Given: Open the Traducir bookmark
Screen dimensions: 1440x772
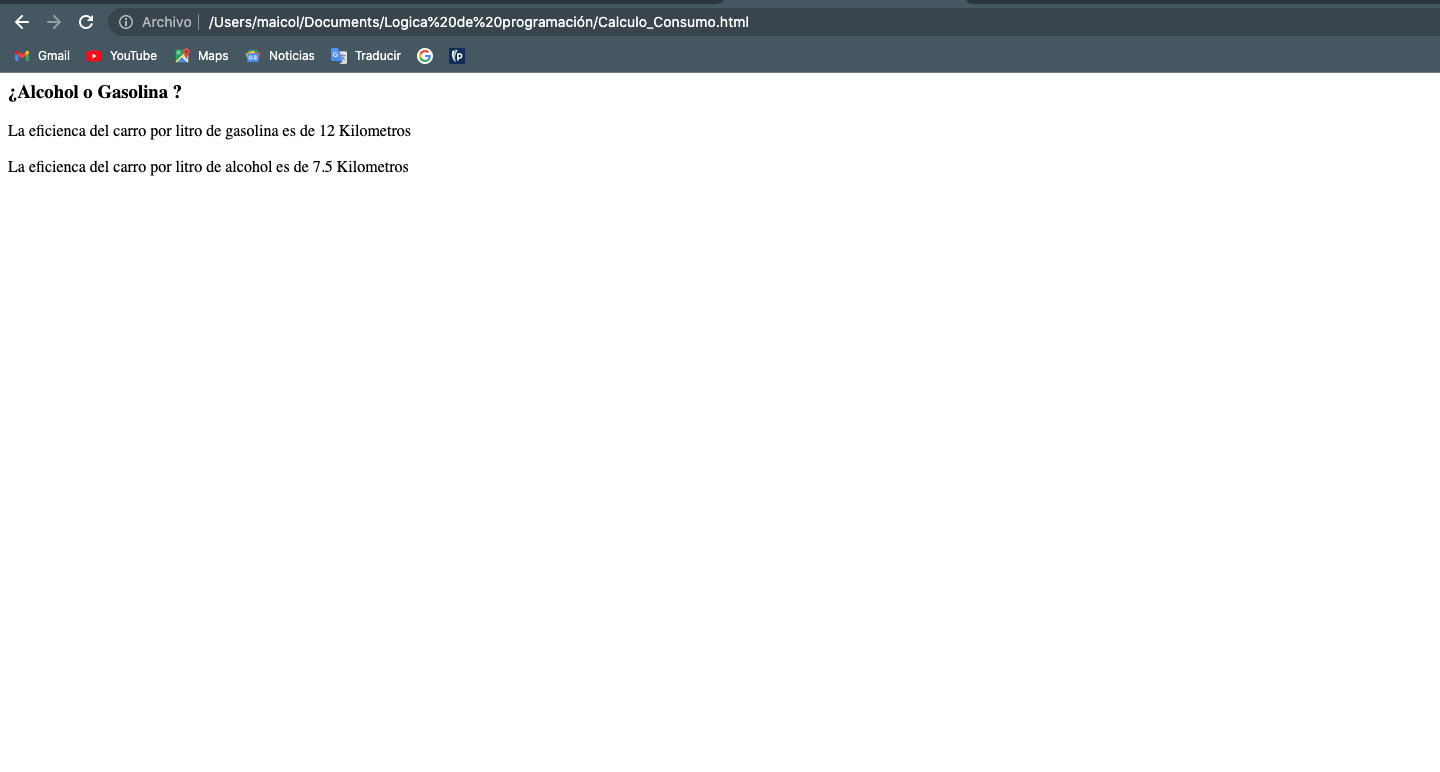Looking at the screenshot, I should (366, 56).
